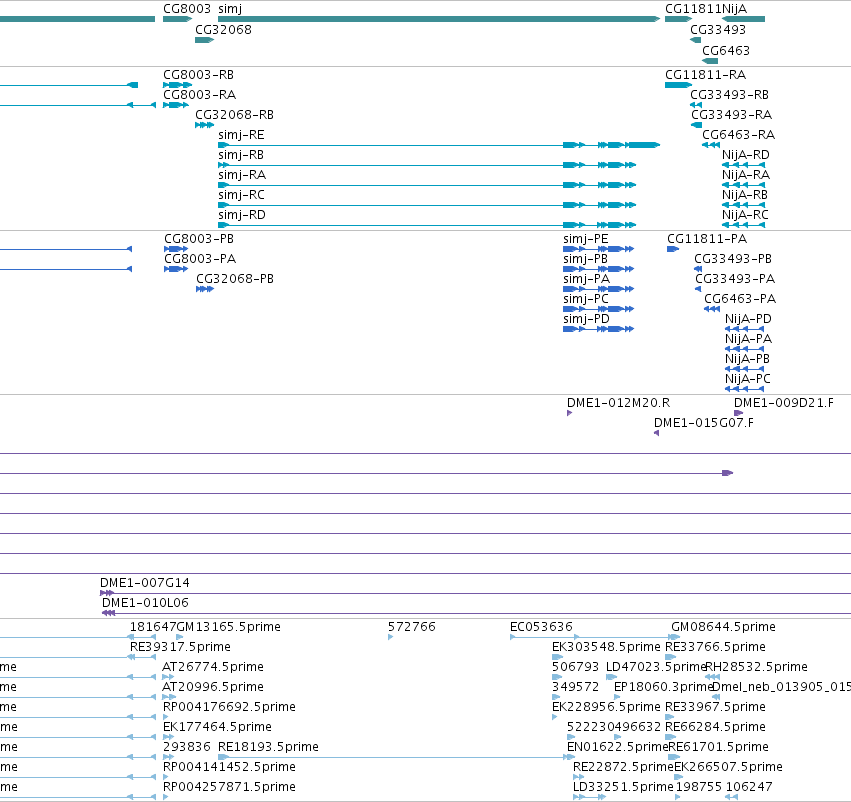The image size is (851, 802).
Task: Select protein label simj-PB
Action: pyautogui.click(x=586, y=259)
